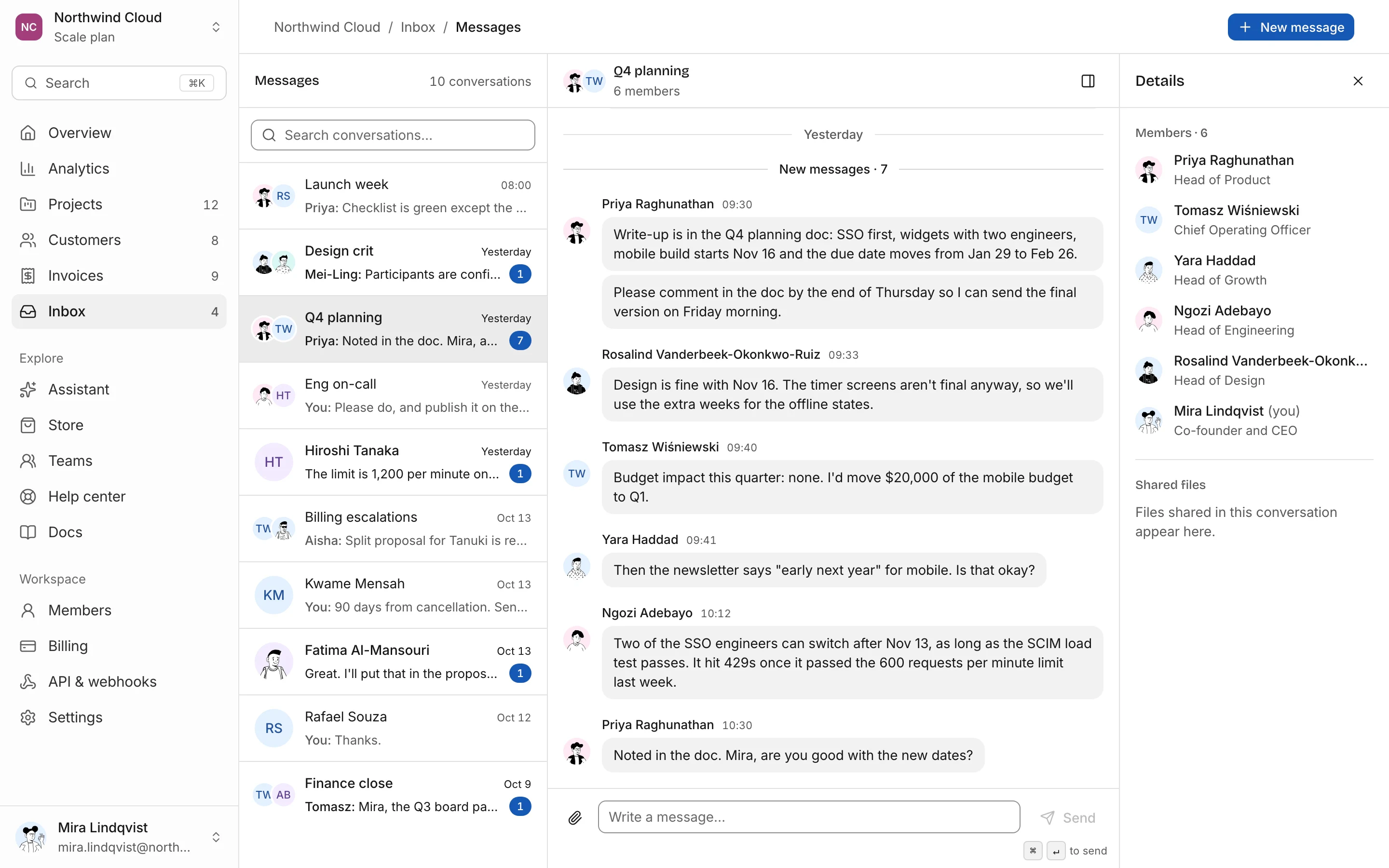Select member Yara Haddad in Details
Viewport: 1389px width, 868px height.
coord(1254,270)
